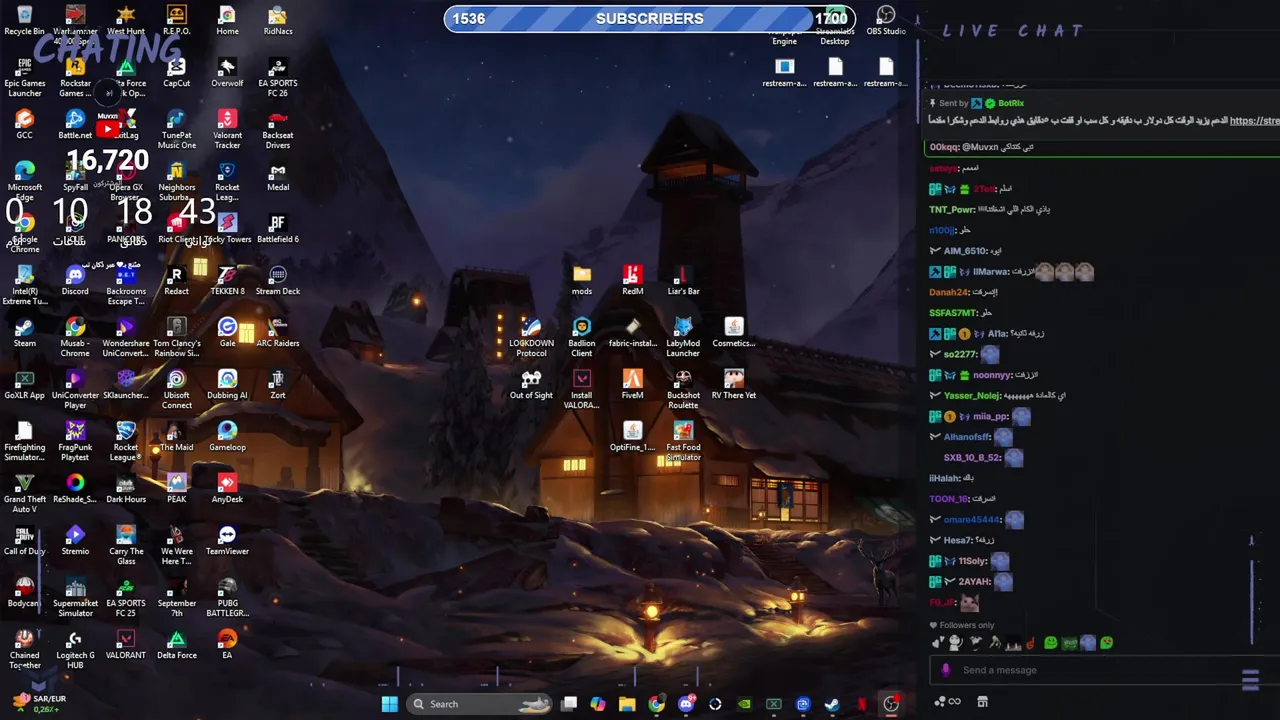
Task: Open Stream Deck desktop shortcut
Action: 277,280
